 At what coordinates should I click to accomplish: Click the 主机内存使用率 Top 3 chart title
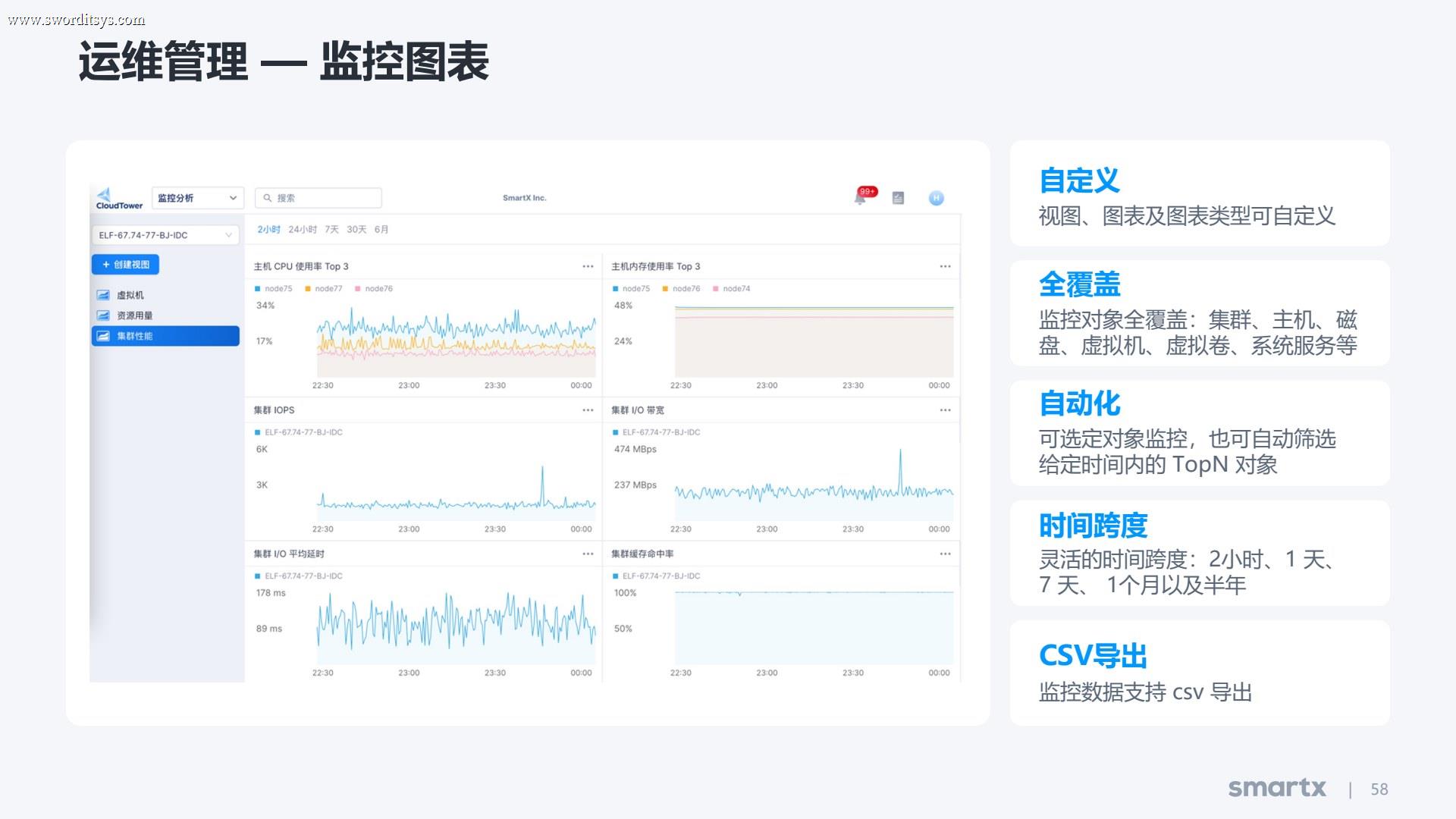[656, 266]
